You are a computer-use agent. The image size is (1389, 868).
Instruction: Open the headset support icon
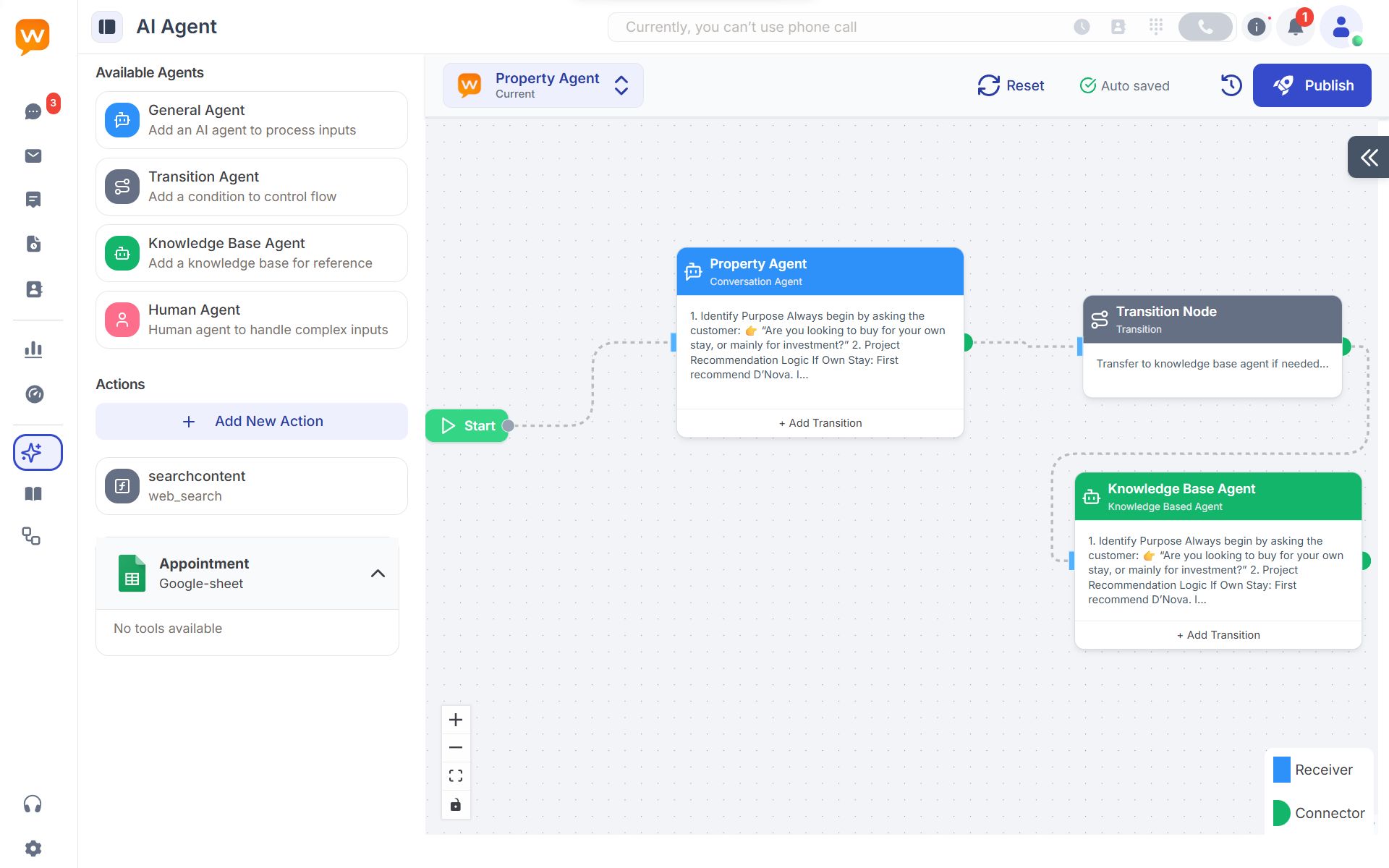(33, 804)
